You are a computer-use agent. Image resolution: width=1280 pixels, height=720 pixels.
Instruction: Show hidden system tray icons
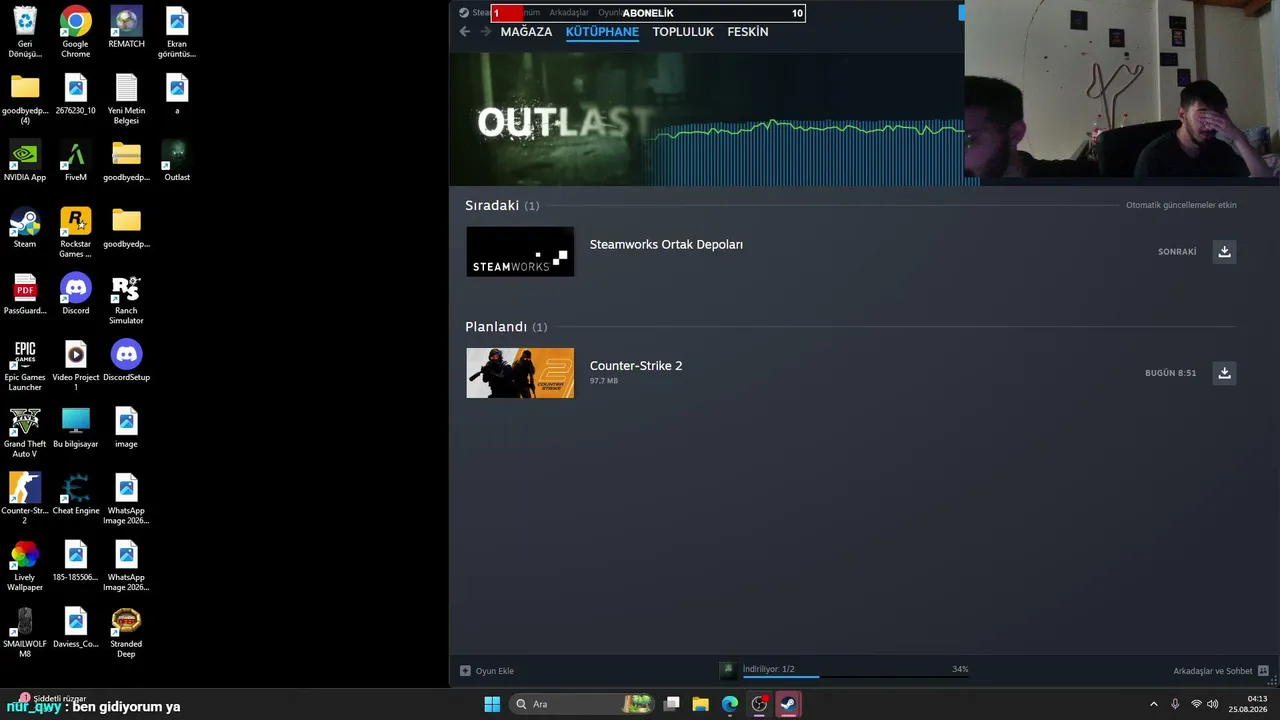(x=1153, y=704)
